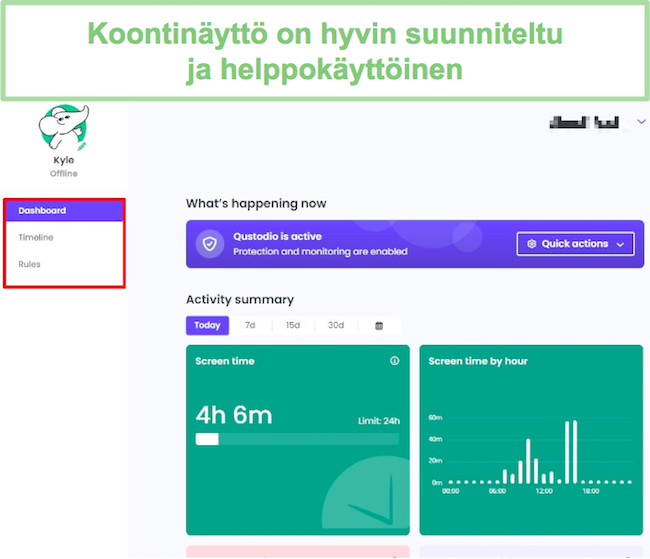Switch activity summary to 15d
The height and width of the screenshot is (559, 650).
click(x=293, y=326)
